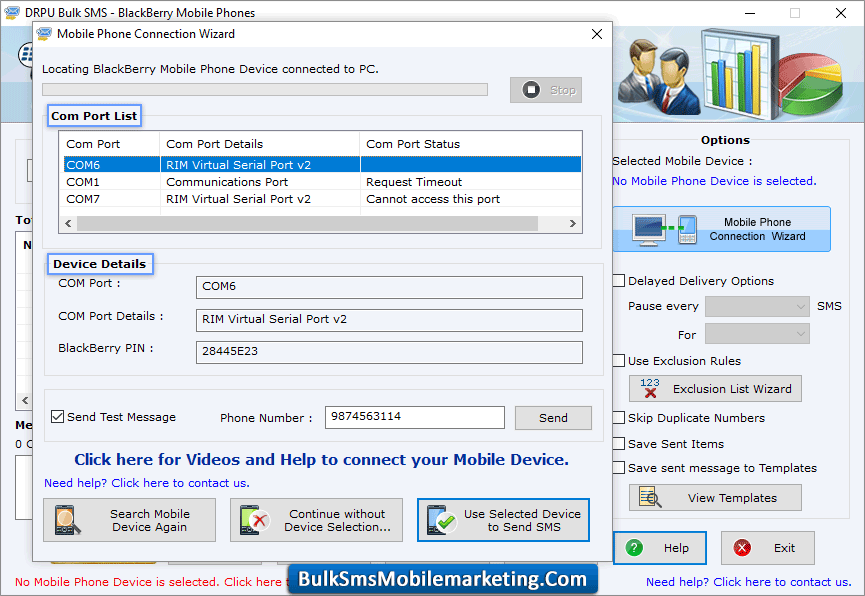This screenshot has height=596, width=865.
Task: Click the document magnifier icon on View Templates
Action: (650, 497)
